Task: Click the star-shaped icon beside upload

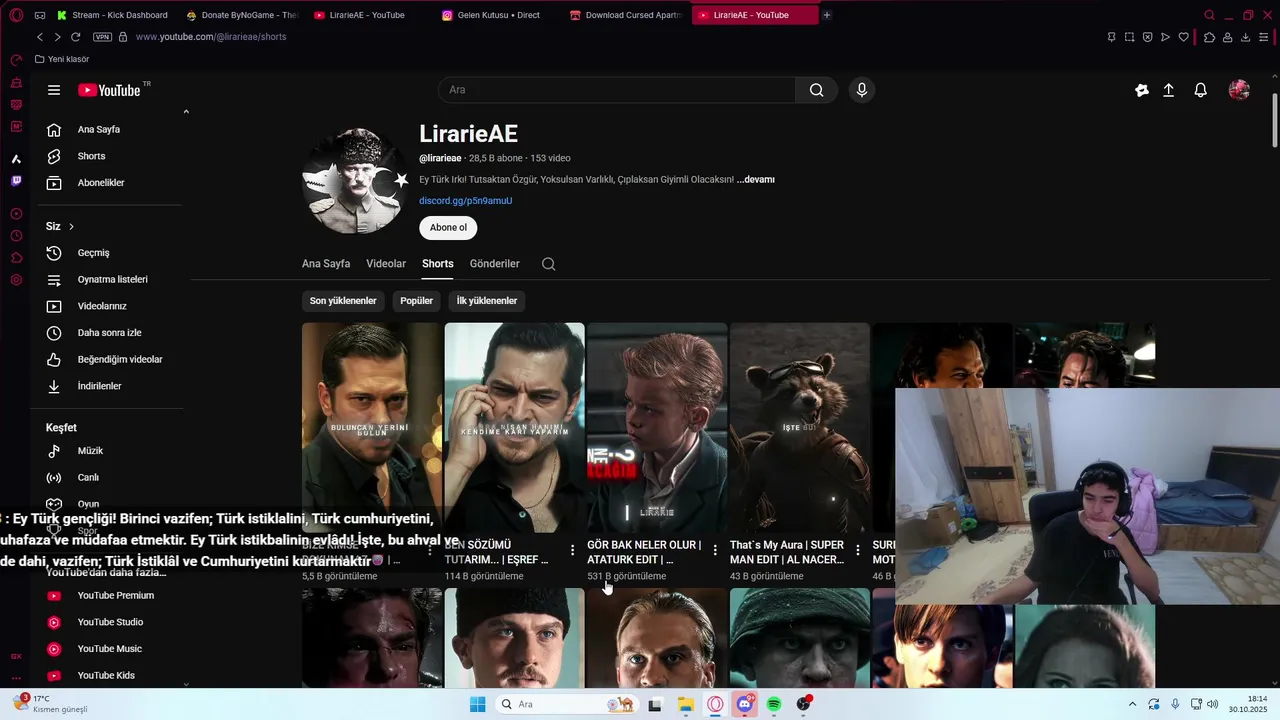Action: pos(1142,90)
